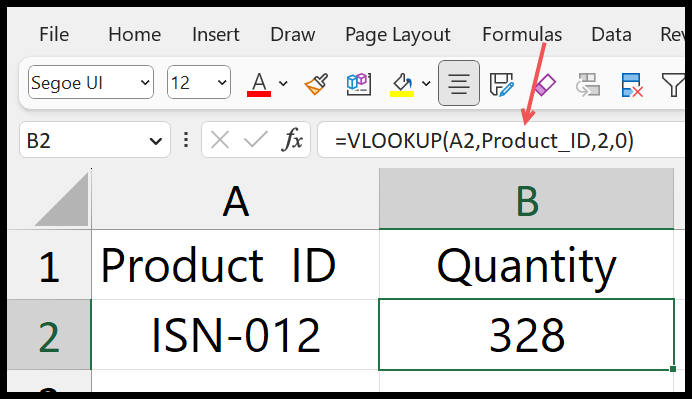This screenshot has height=399, width=692.
Task: Apply yellow fill color bucket
Action: pyautogui.click(x=402, y=84)
